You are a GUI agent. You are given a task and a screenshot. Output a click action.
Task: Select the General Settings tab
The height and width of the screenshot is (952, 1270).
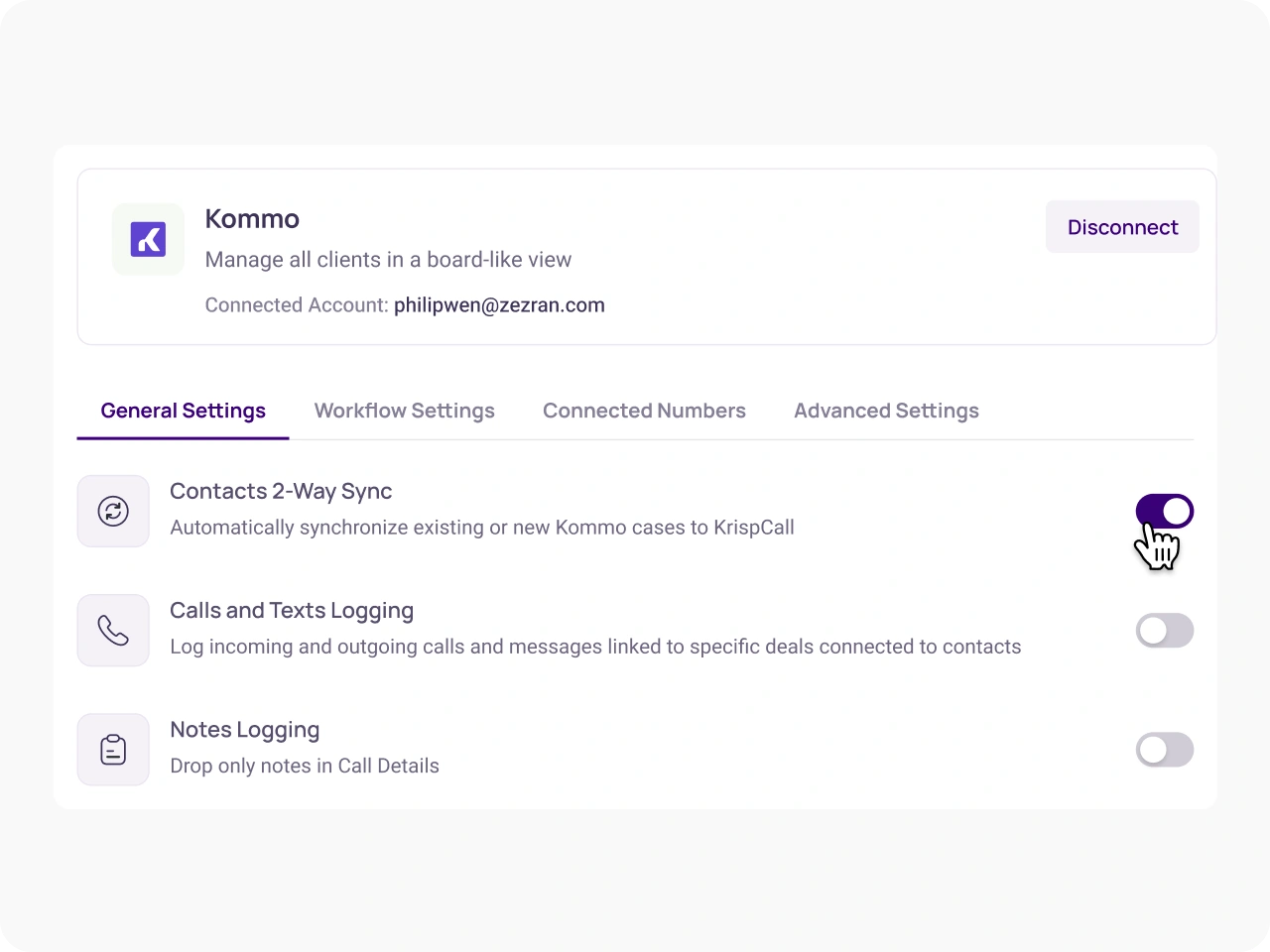[x=184, y=411]
